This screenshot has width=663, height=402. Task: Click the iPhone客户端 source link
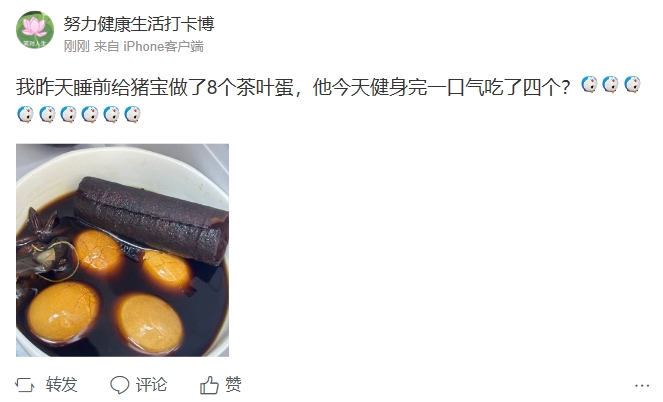click(x=163, y=46)
